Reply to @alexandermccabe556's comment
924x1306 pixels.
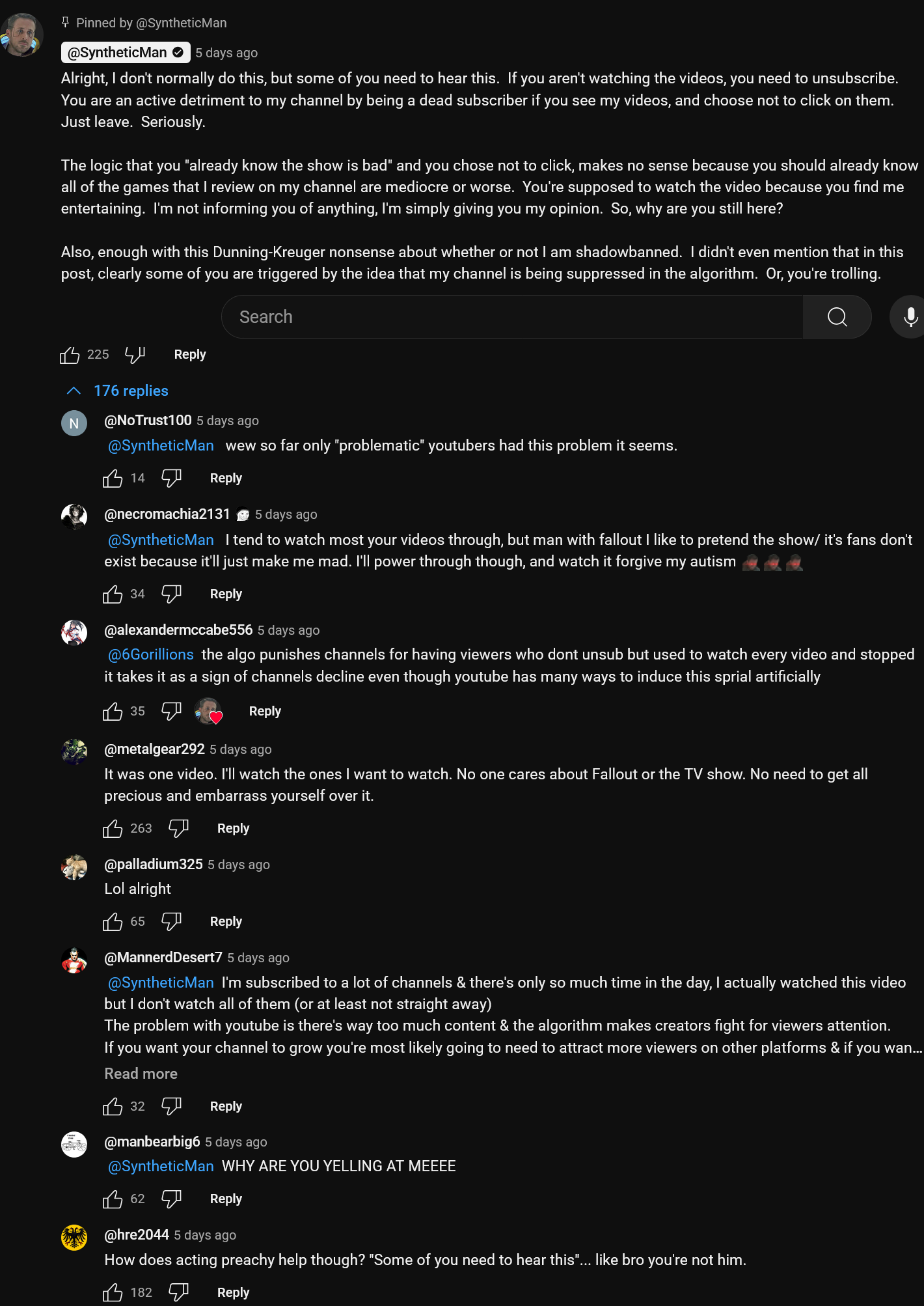(265, 712)
